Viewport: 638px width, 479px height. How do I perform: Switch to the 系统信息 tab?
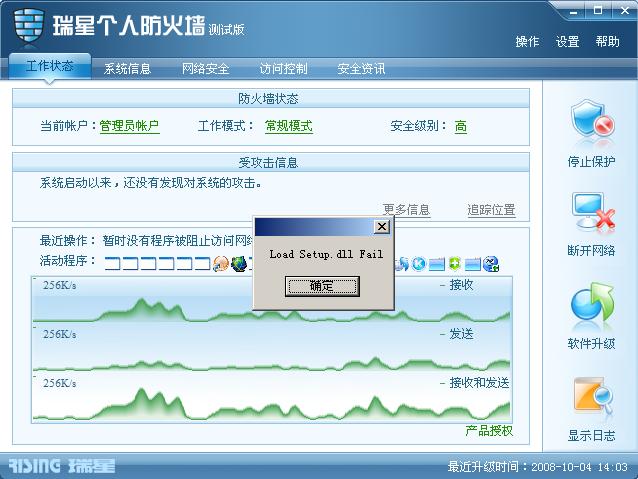[x=127, y=68]
